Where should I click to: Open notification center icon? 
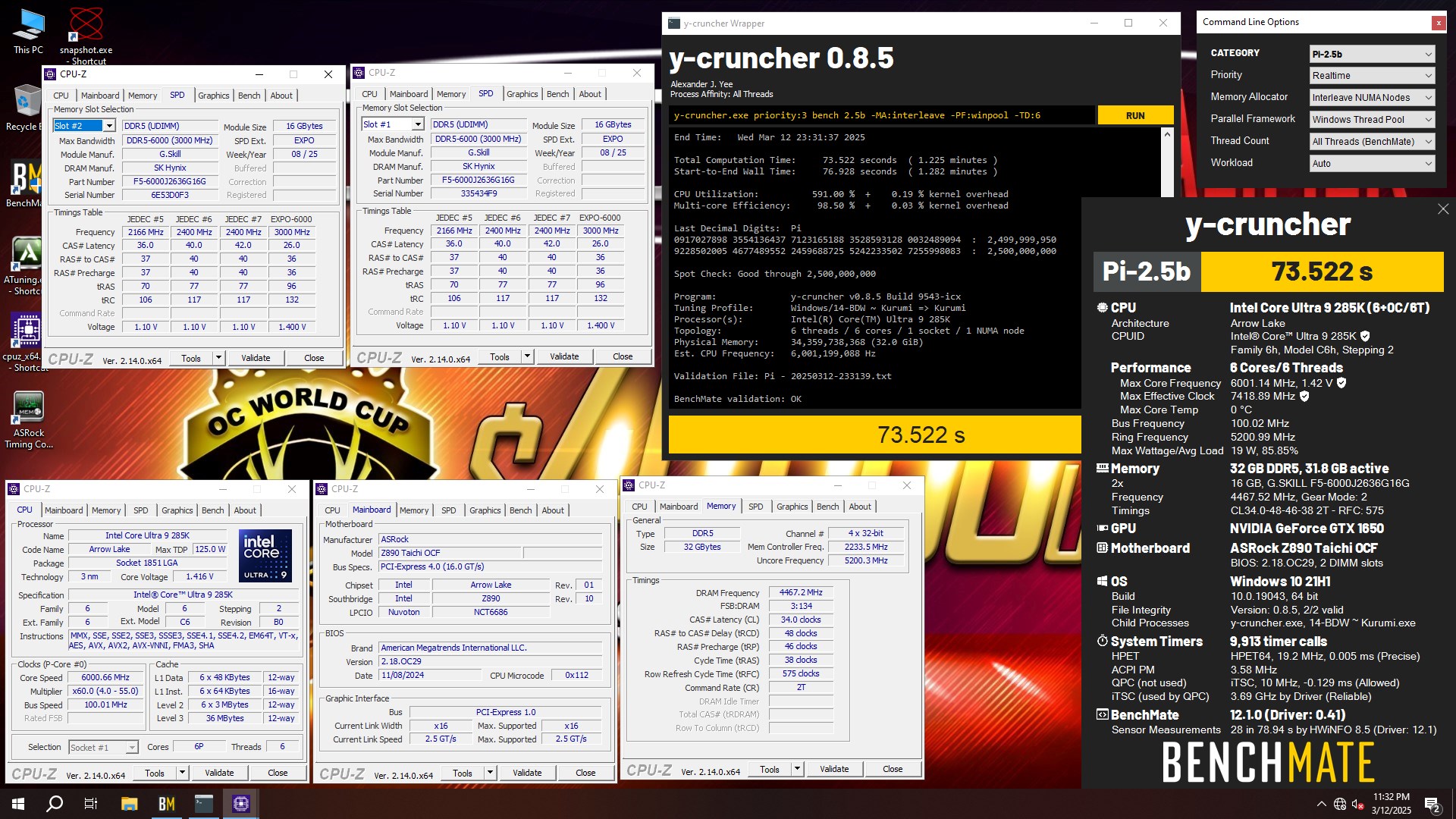(1432, 804)
